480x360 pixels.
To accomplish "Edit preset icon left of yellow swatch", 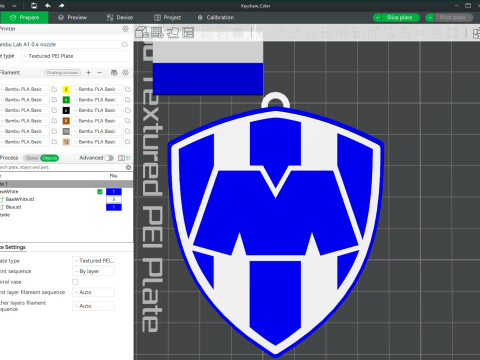I will (54, 89).
